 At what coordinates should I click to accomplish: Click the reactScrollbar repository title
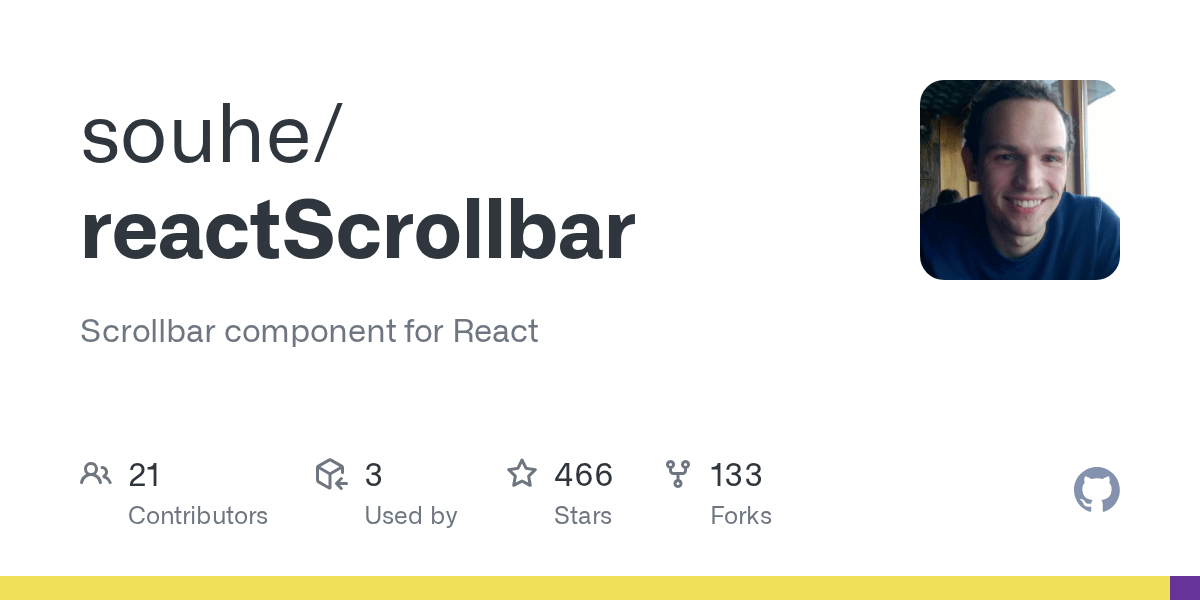click(x=357, y=231)
